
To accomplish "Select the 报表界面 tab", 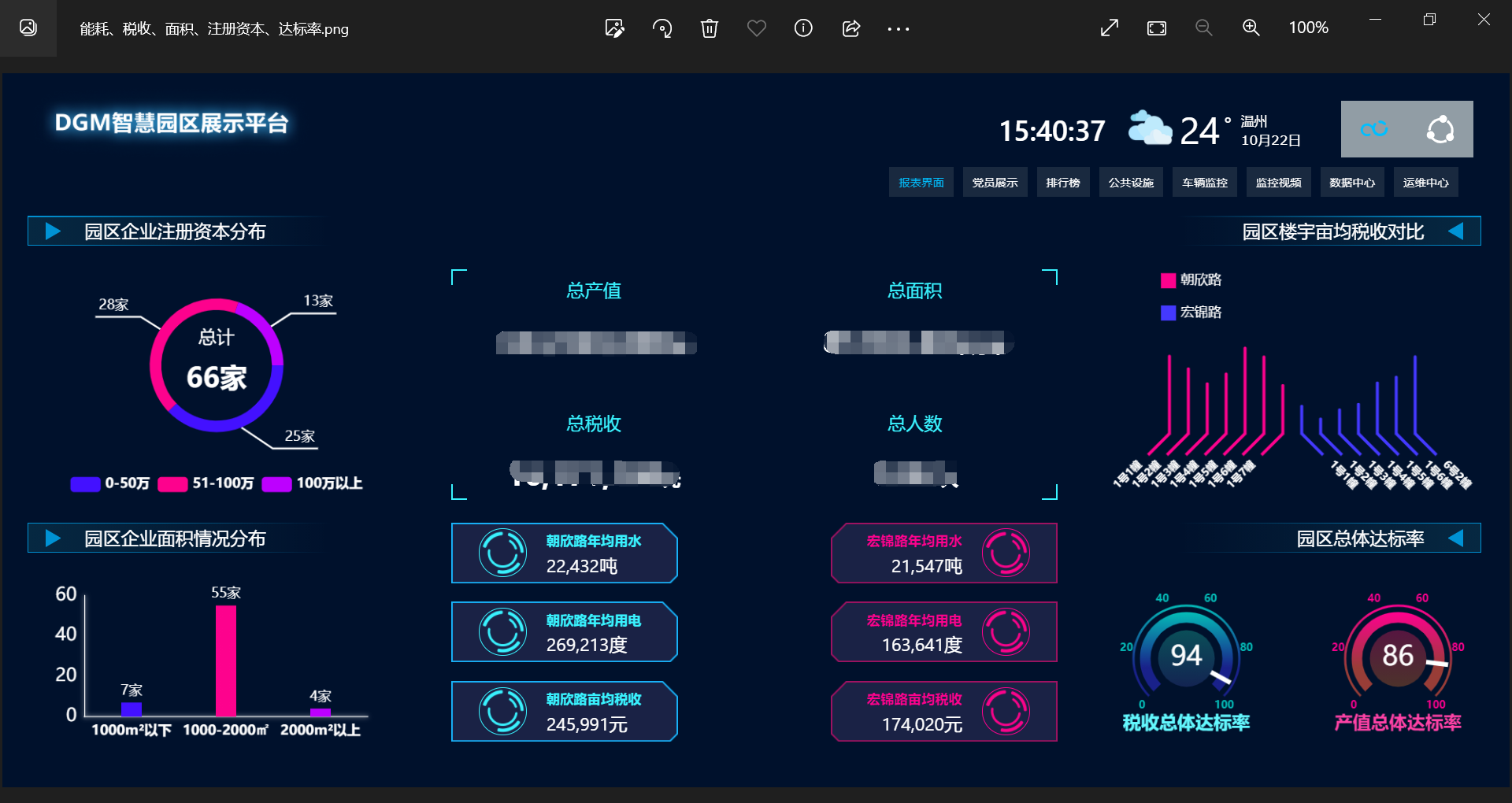I will (x=921, y=183).
